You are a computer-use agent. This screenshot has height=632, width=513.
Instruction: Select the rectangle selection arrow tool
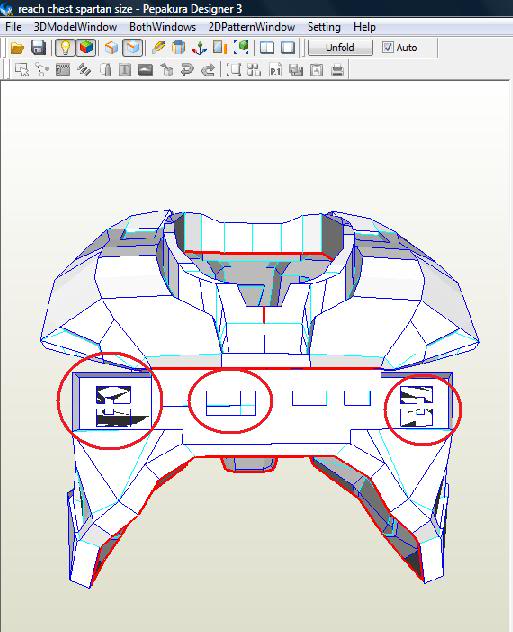pyautogui.click(x=21, y=70)
